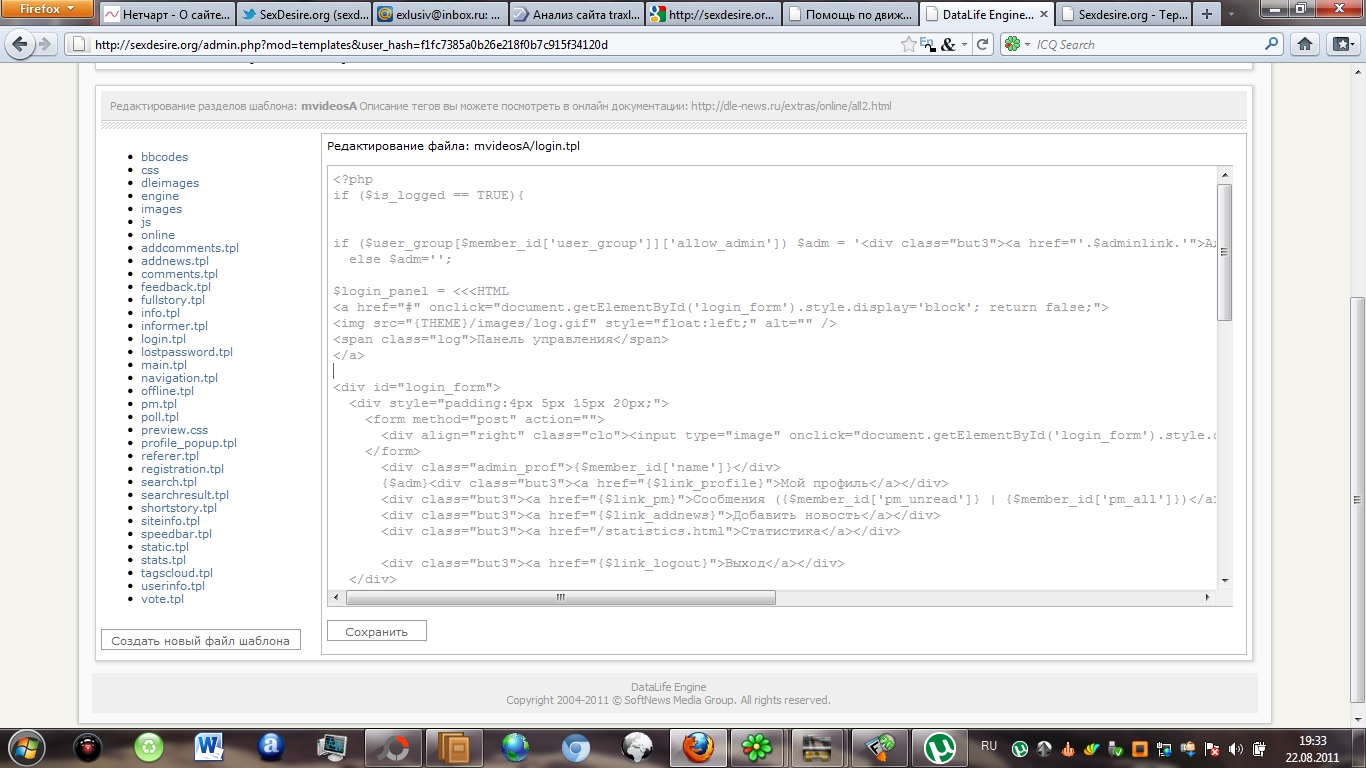
Task: Click the code editor vertical scrollbar thumb
Action: (x=1224, y=252)
